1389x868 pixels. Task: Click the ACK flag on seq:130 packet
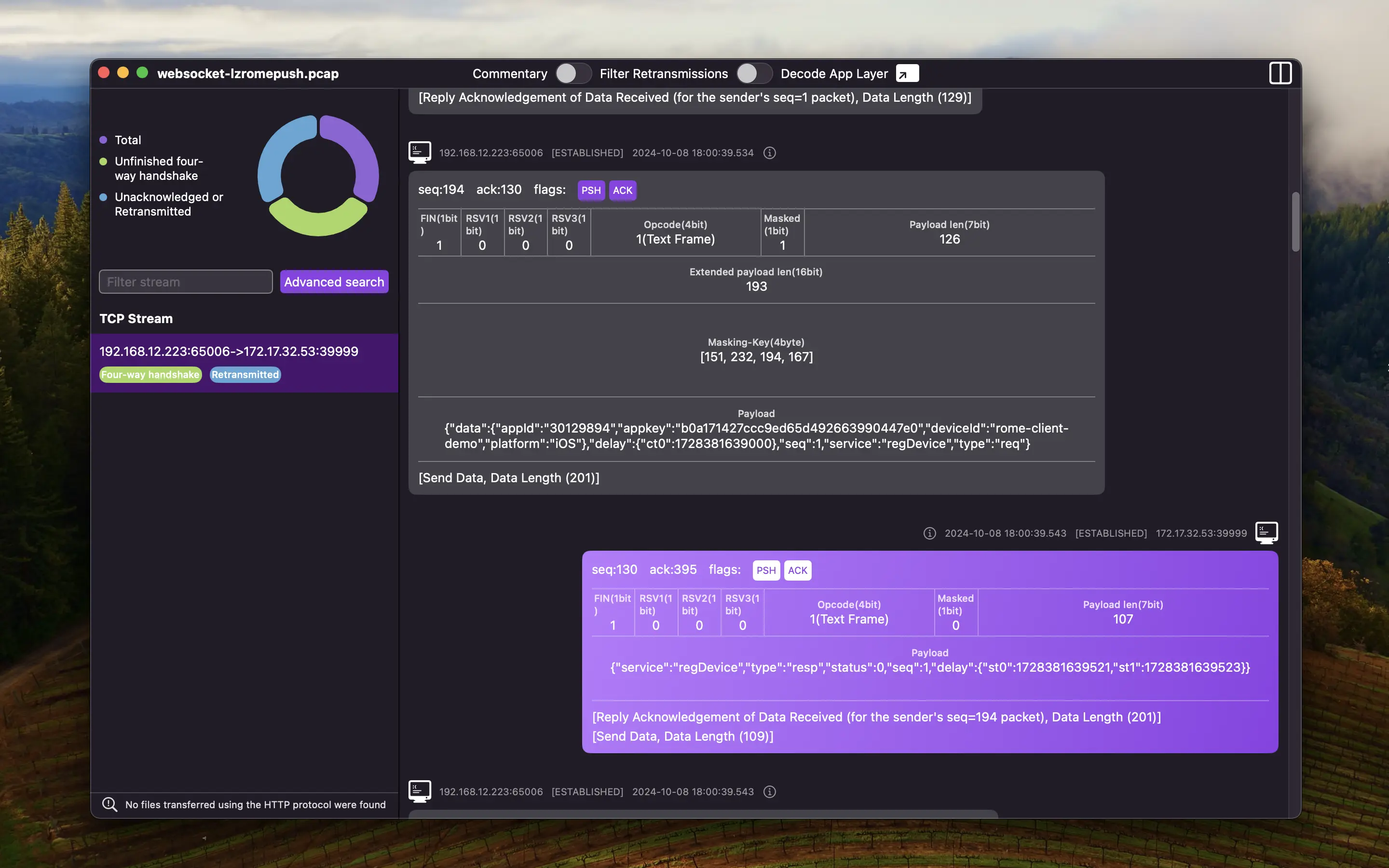click(797, 570)
